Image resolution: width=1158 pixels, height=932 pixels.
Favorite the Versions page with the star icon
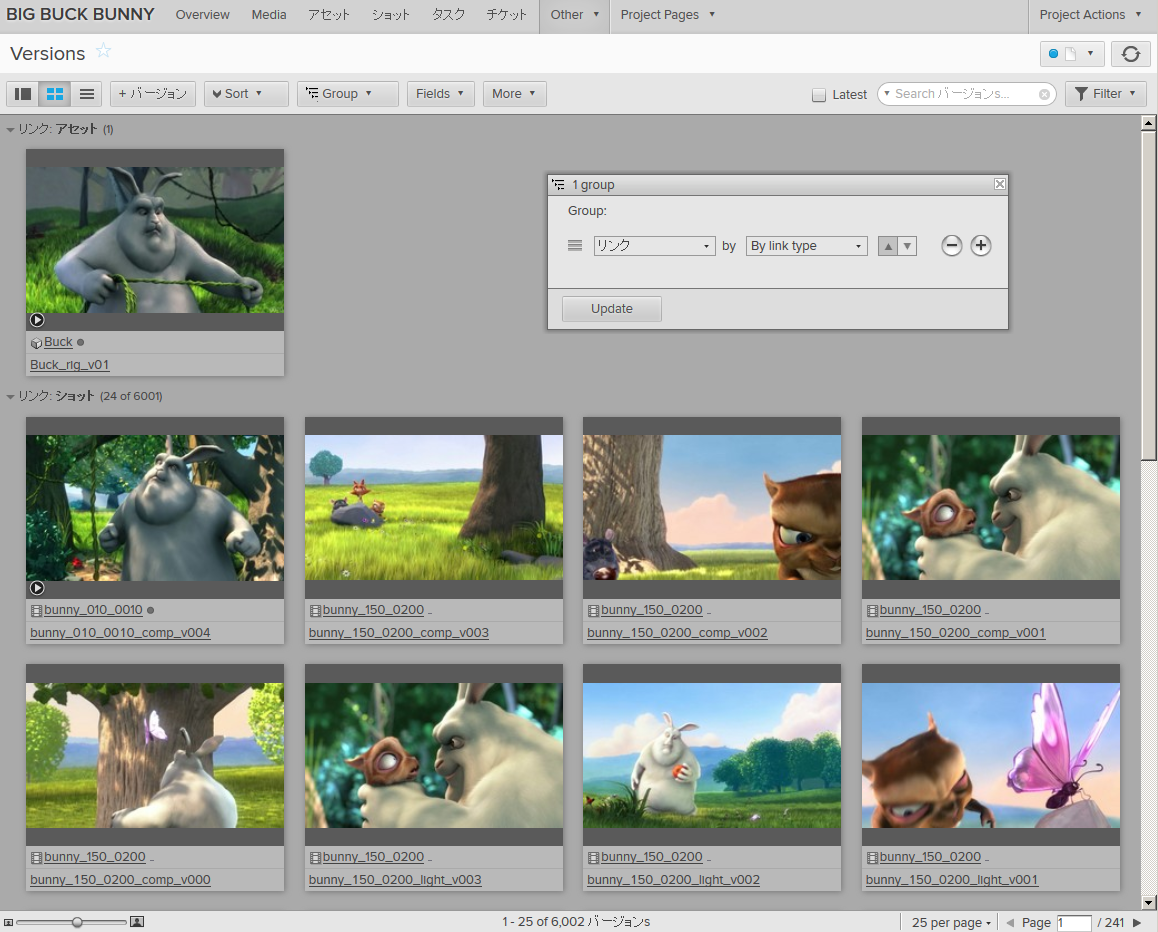point(103,51)
